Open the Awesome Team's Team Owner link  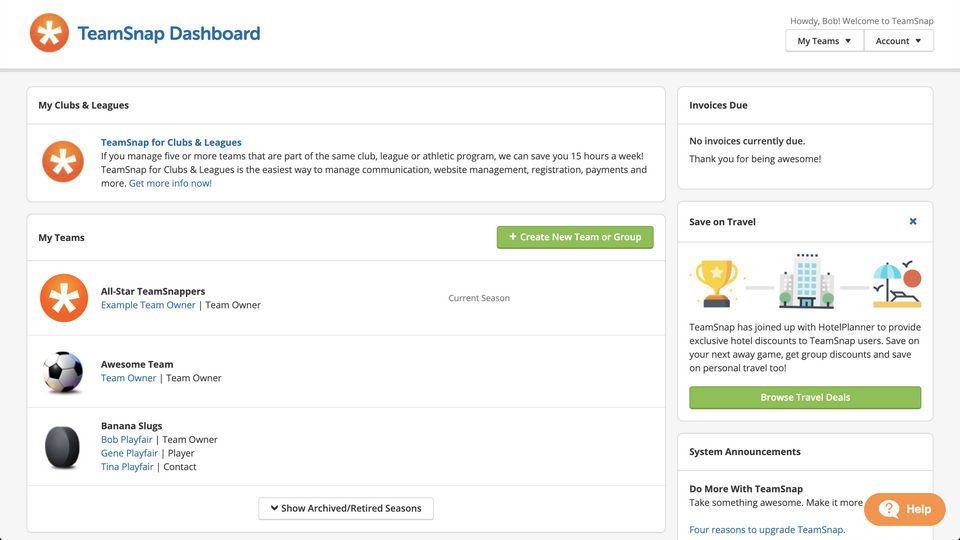coord(129,378)
